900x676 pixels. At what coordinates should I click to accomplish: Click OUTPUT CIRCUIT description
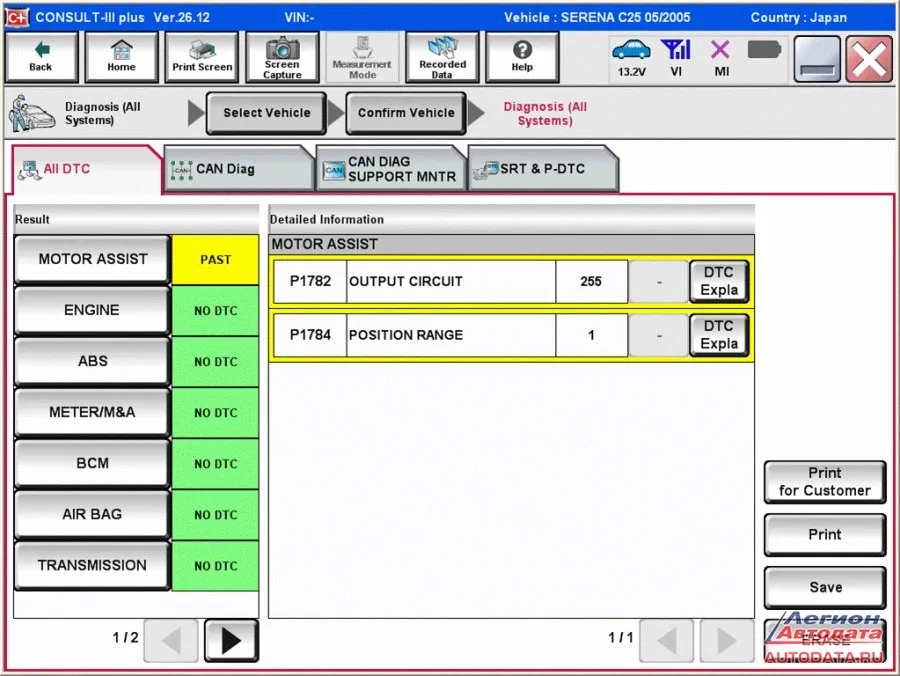coord(451,281)
